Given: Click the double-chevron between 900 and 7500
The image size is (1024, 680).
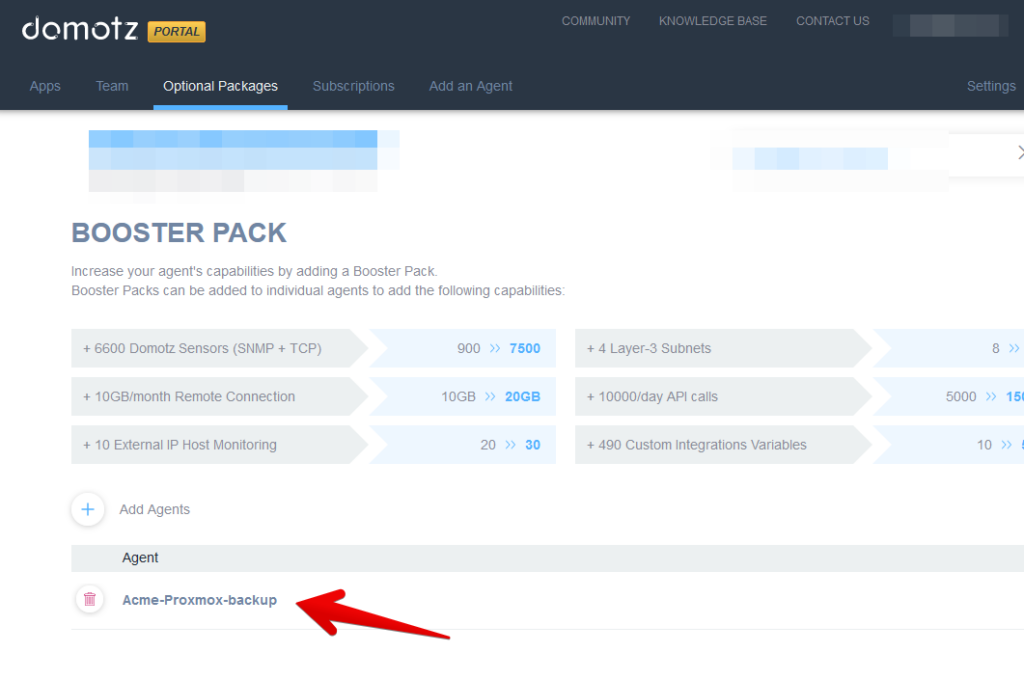Looking at the screenshot, I should [x=494, y=348].
